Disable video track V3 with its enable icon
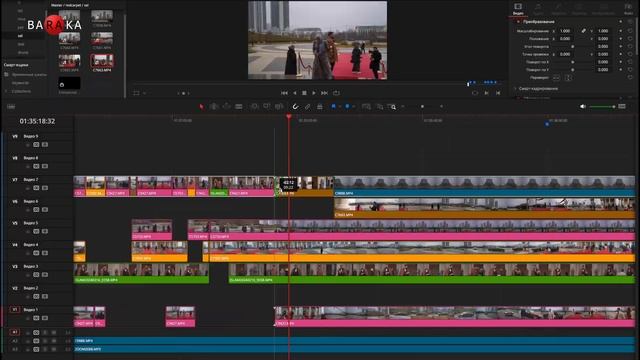 tap(45, 274)
